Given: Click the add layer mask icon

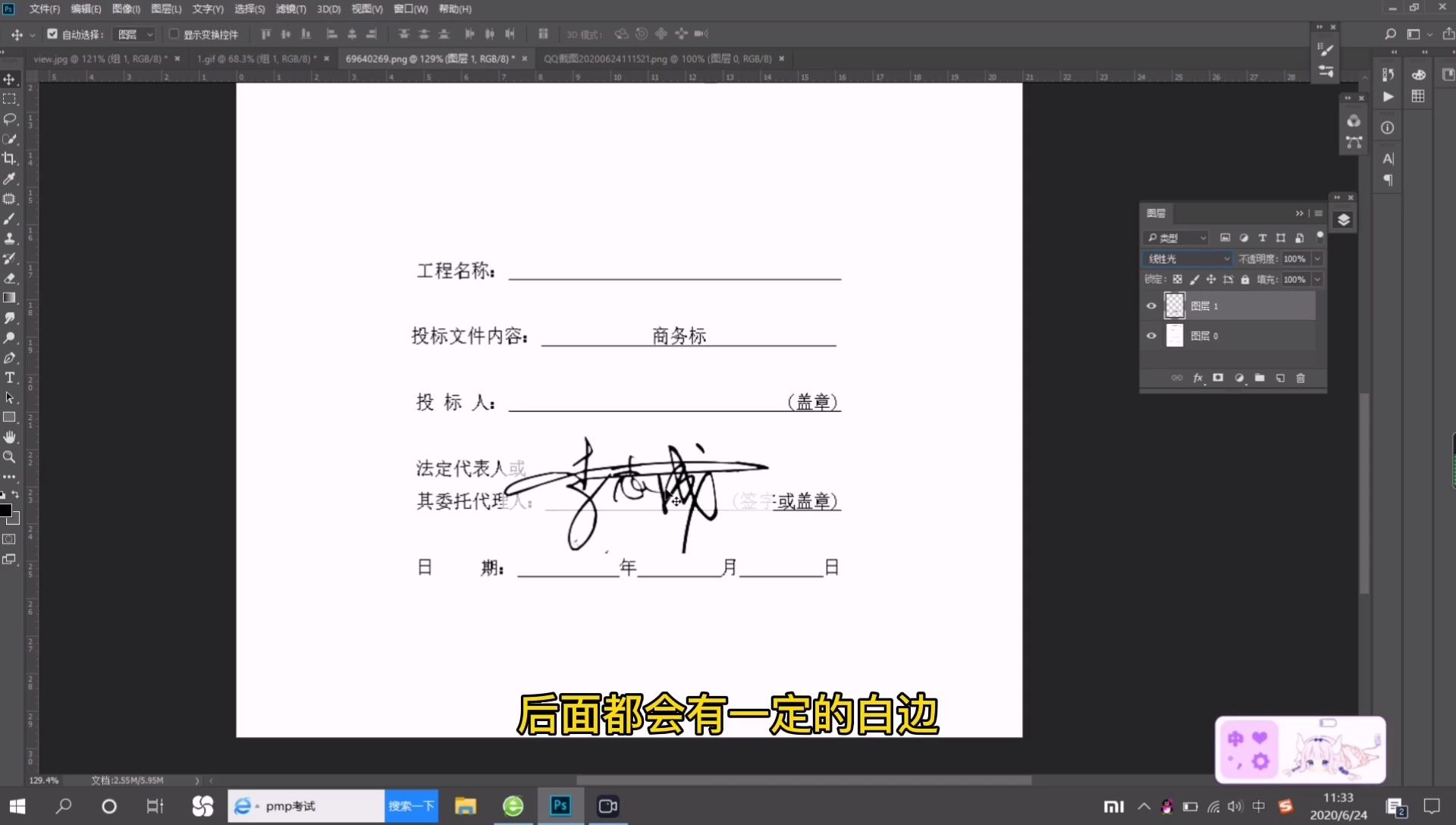Looking at the screenshot, I should point(1218,378).
